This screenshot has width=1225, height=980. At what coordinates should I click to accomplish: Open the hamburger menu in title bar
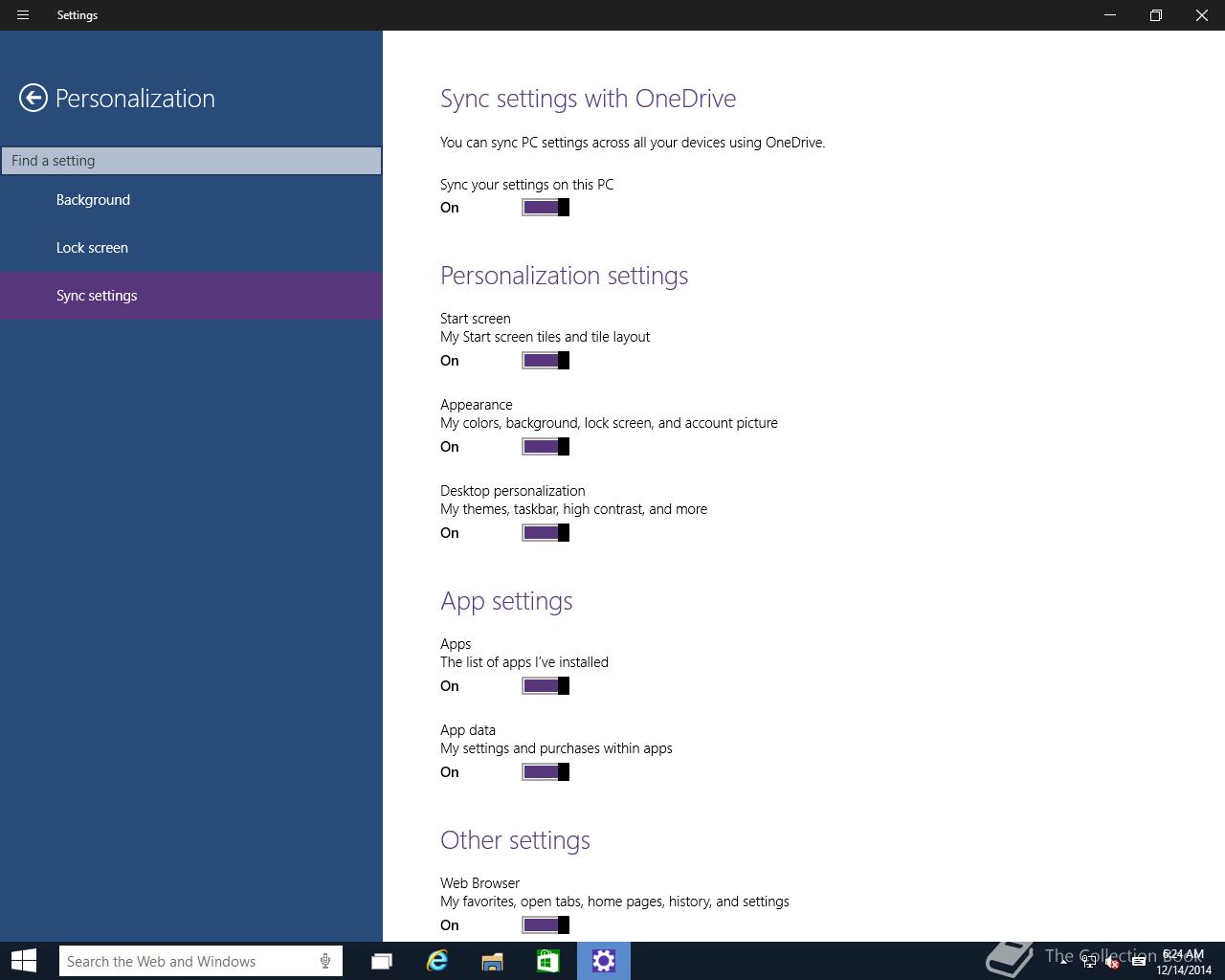point(23,15)
